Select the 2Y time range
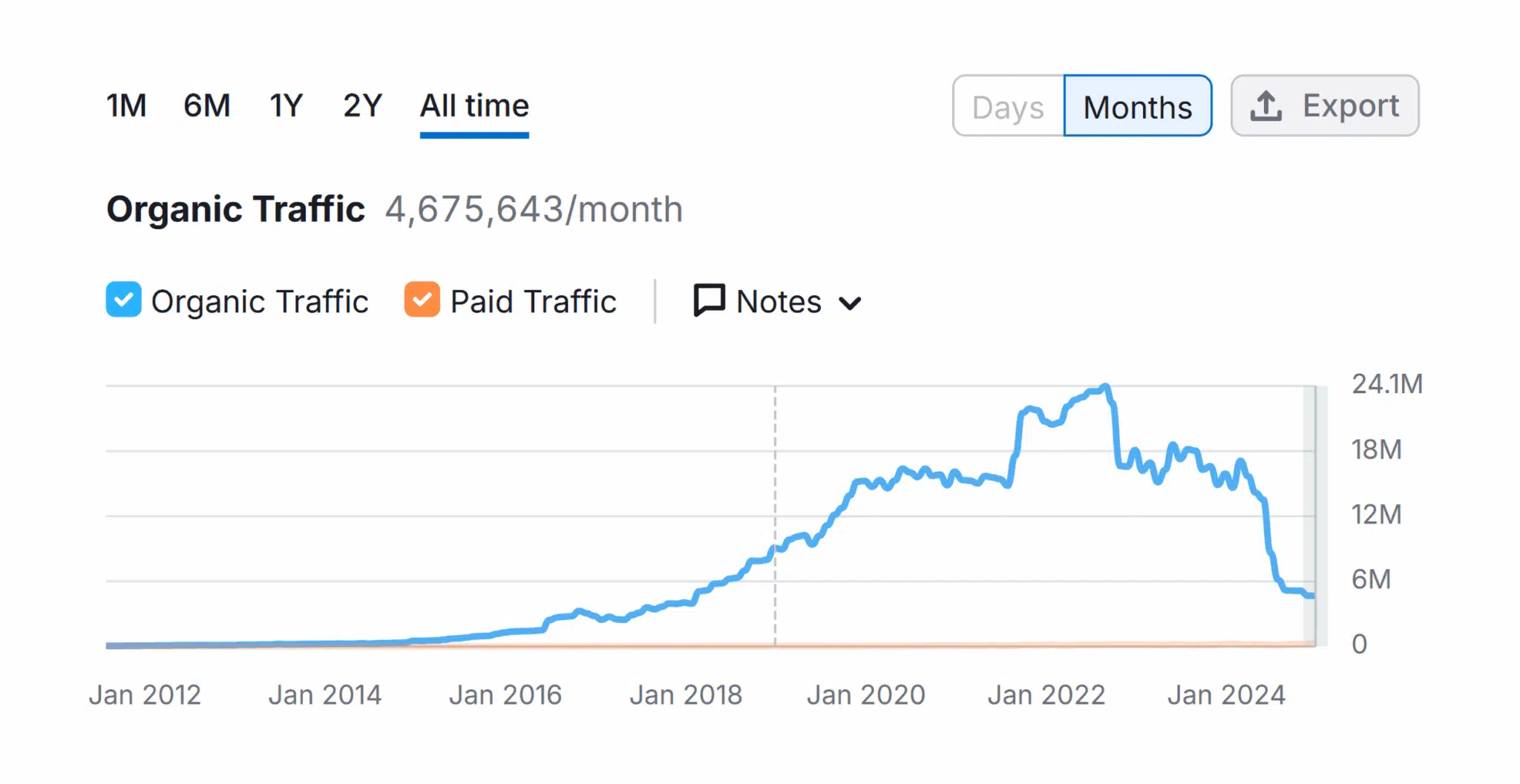 pos(362,106)
